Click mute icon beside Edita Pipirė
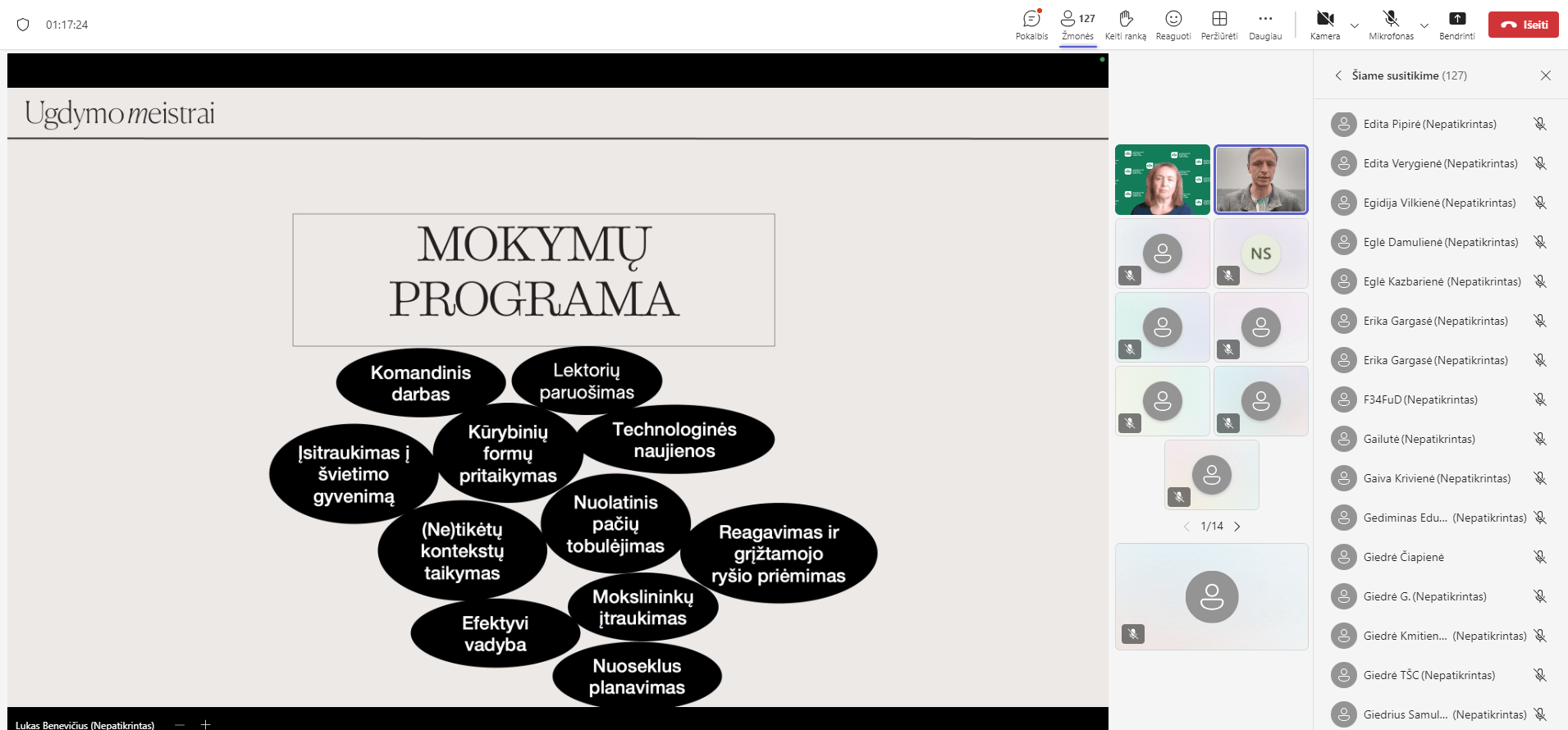This screenshot has width=1568, height=730. pyautogui.click(x=1540, y=124)
